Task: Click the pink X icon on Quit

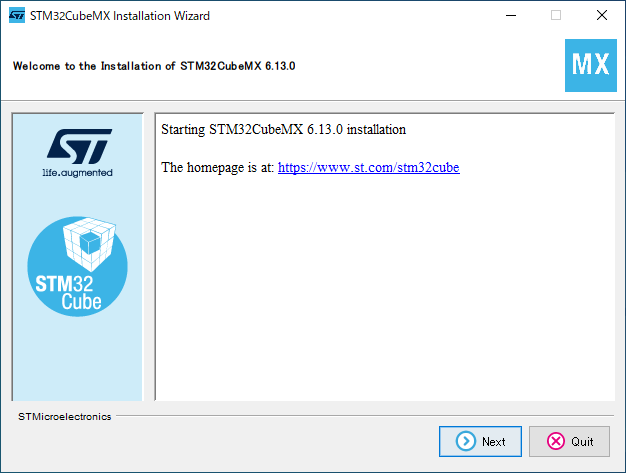Action: click(x=556, y=441)
